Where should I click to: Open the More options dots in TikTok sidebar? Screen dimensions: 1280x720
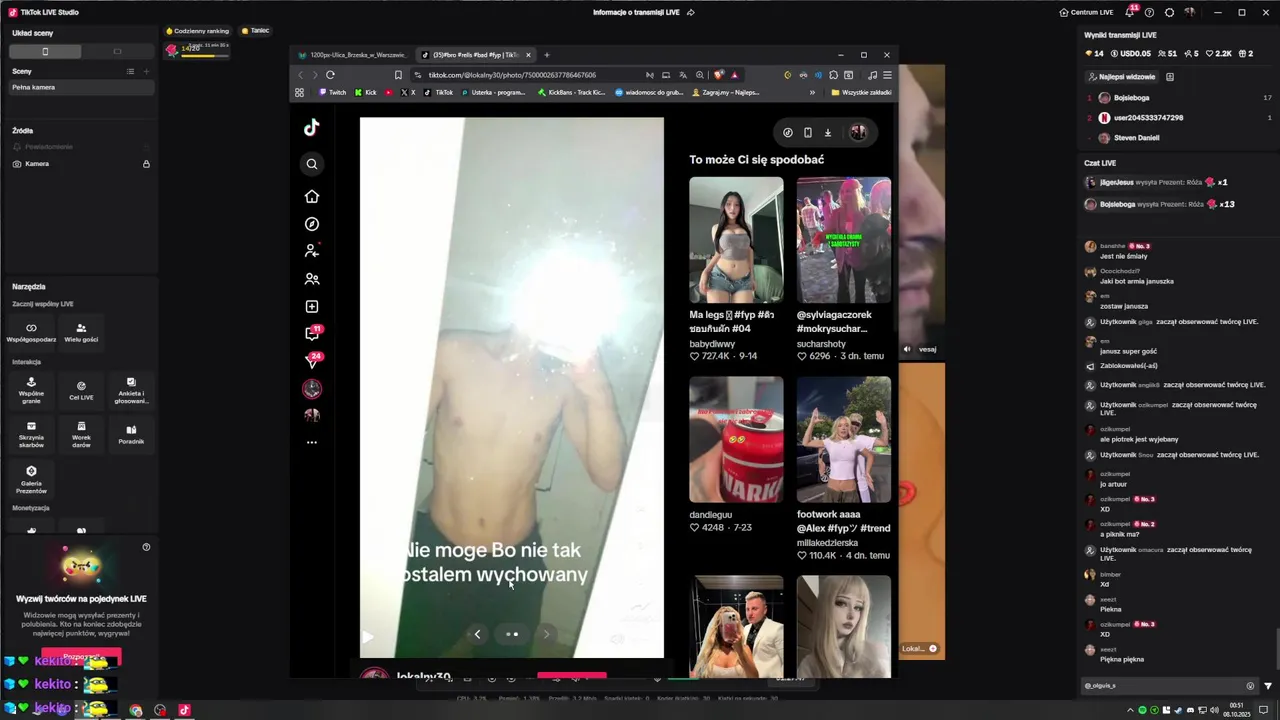[312, 442]
